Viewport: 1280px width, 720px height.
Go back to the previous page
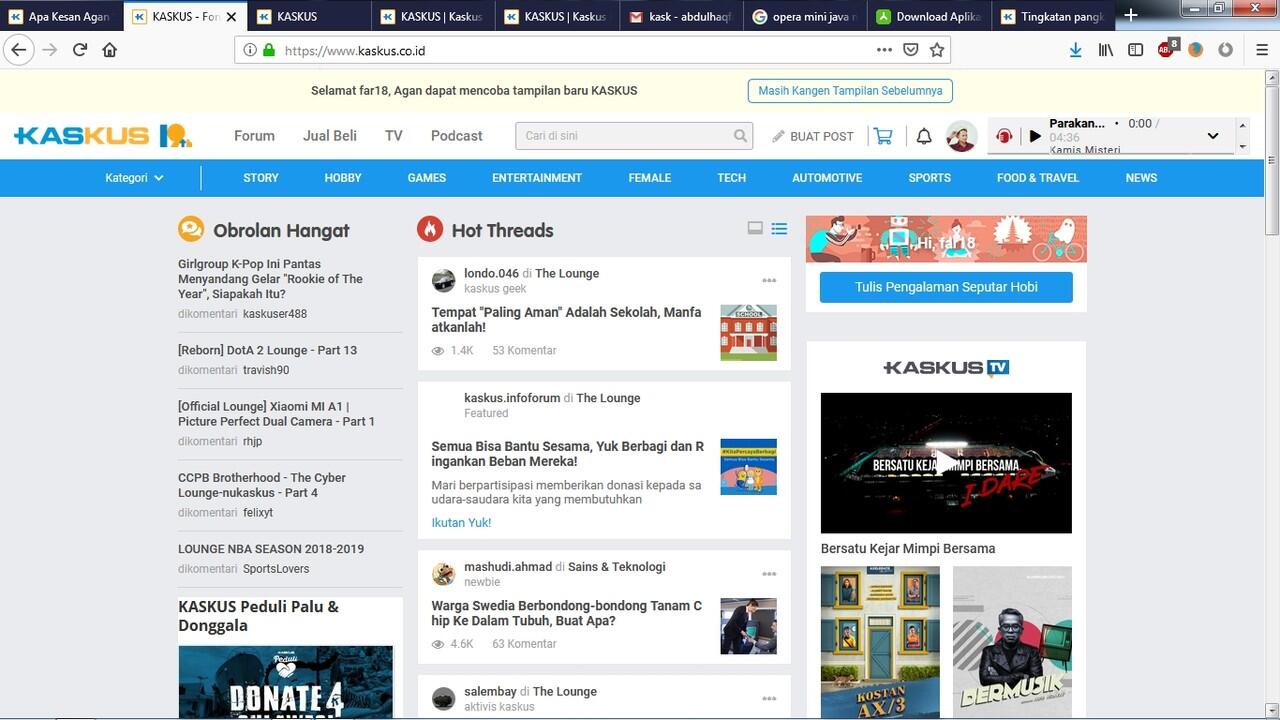(x=19, y=49)
